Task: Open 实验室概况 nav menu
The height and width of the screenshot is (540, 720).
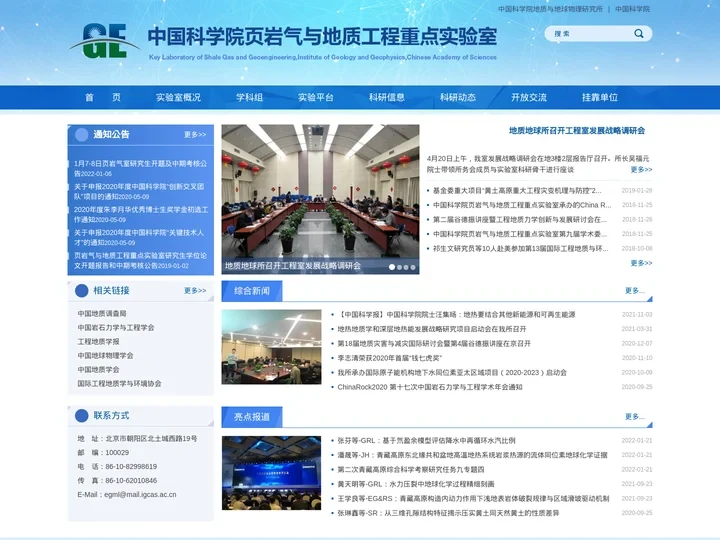Action: pyautogui.click(x=178, y=97)
